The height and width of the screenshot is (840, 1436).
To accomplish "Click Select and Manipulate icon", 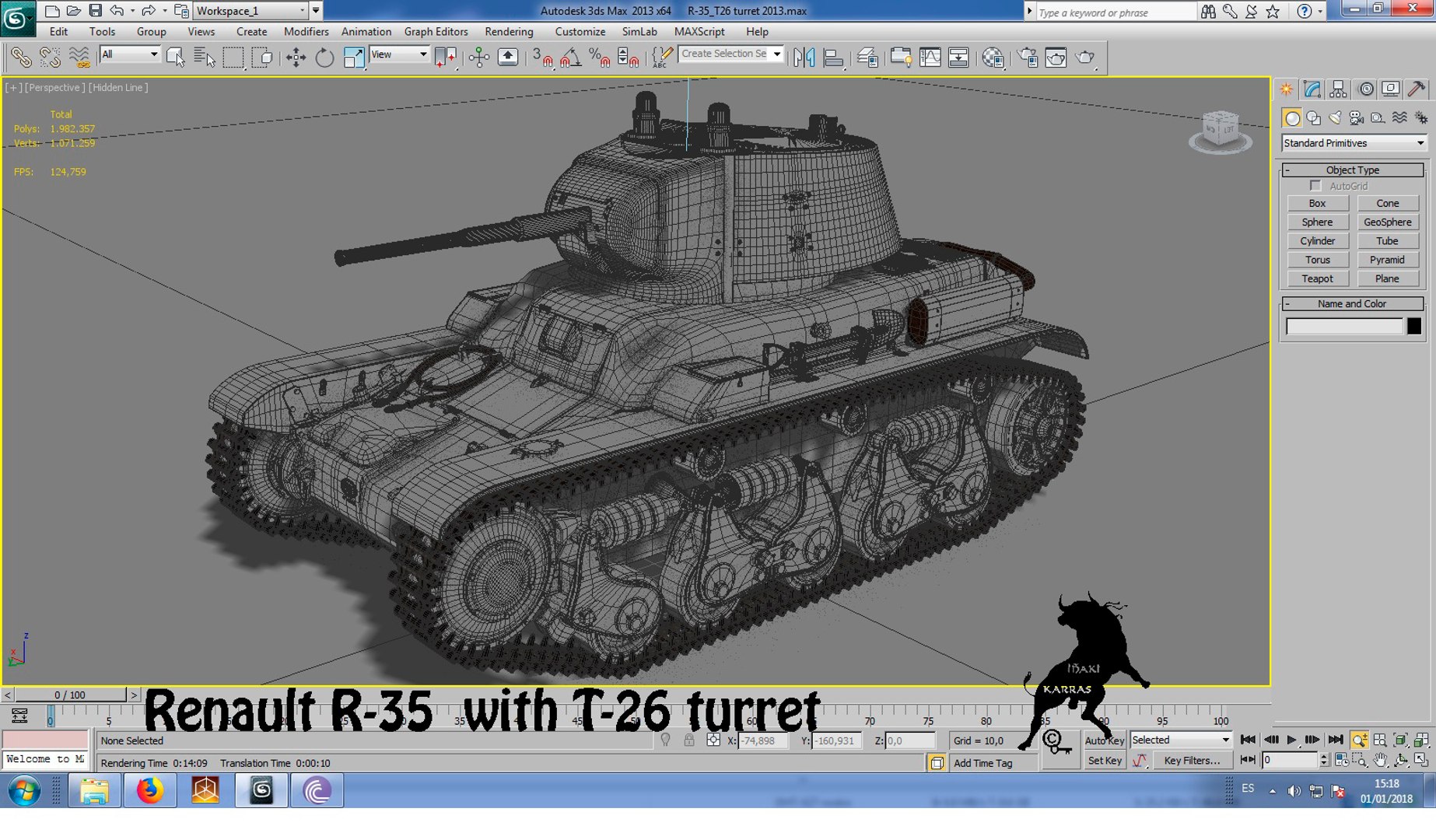I will (479, 57).
